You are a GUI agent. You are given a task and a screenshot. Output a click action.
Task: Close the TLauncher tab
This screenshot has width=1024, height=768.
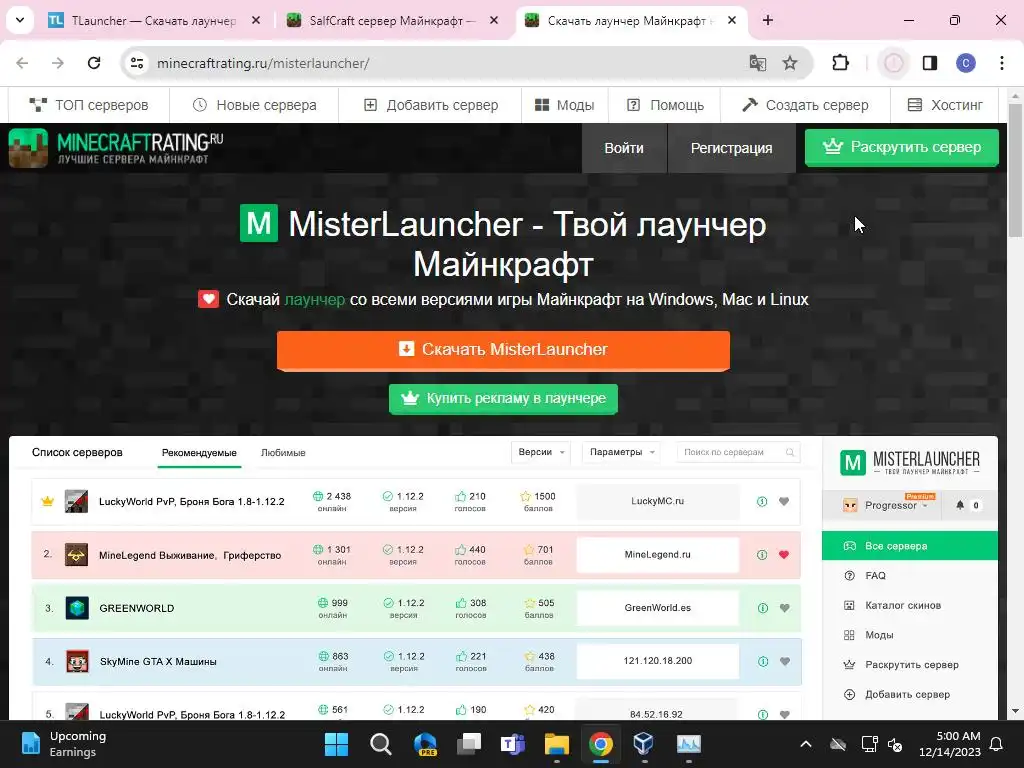(256, 21)
